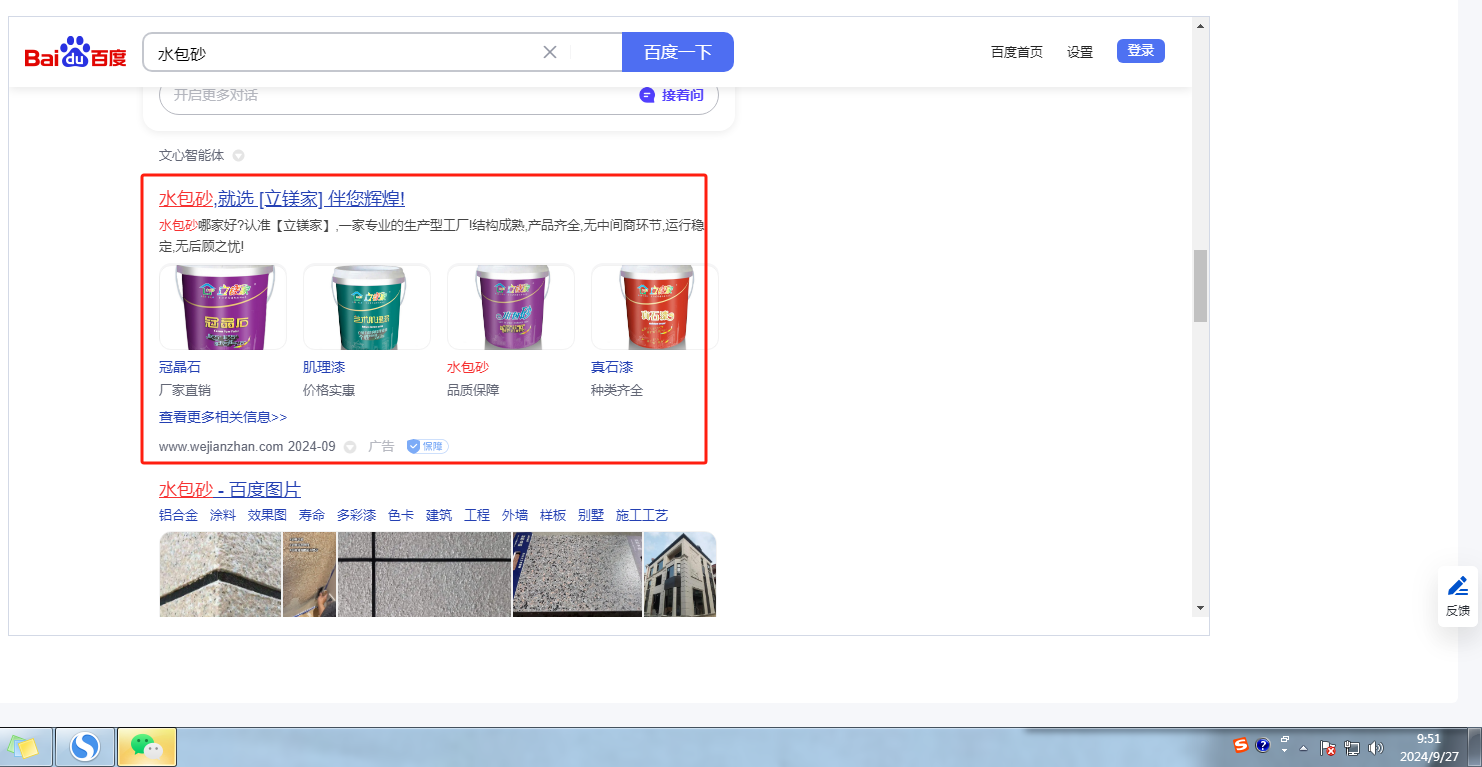Viewport: 1482px width, 767px height.
Task: Select the 效果图 image filter tag
Action: 267,516
